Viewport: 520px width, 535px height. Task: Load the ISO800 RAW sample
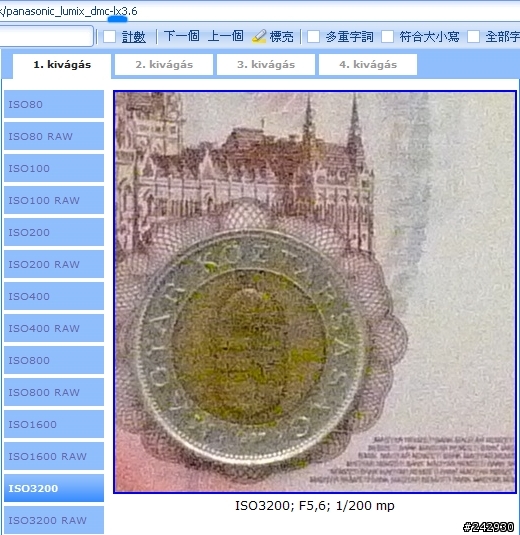point(54,392)
